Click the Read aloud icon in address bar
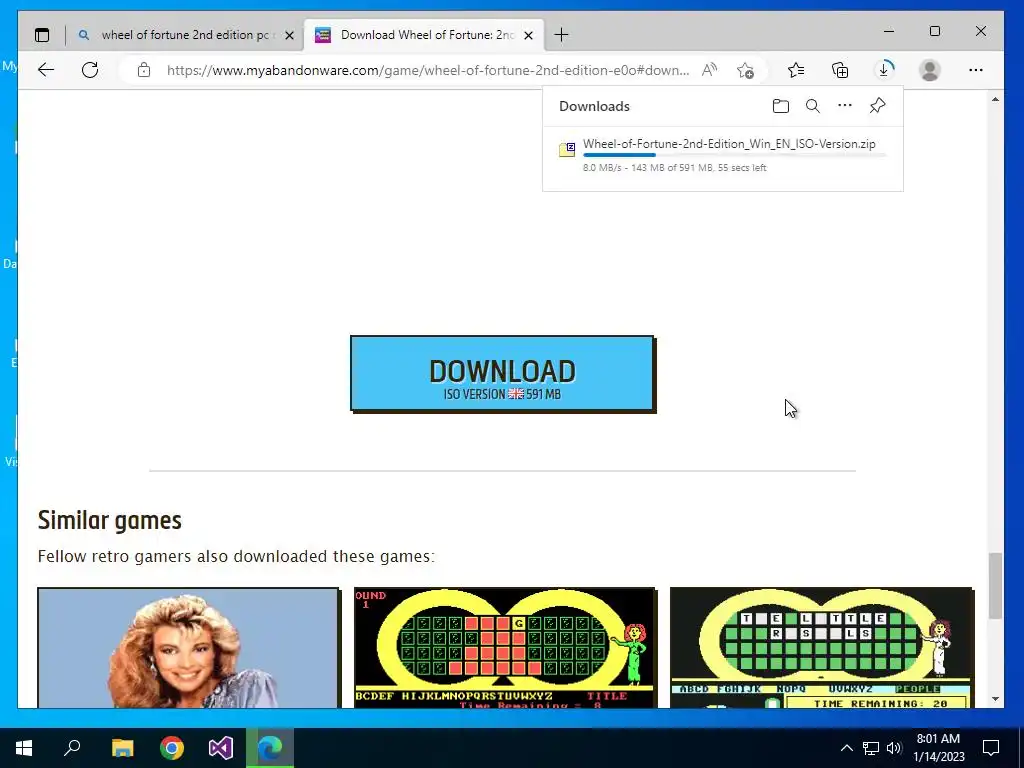The width and height of the screenshot is (1024, 768). (709, 70)
